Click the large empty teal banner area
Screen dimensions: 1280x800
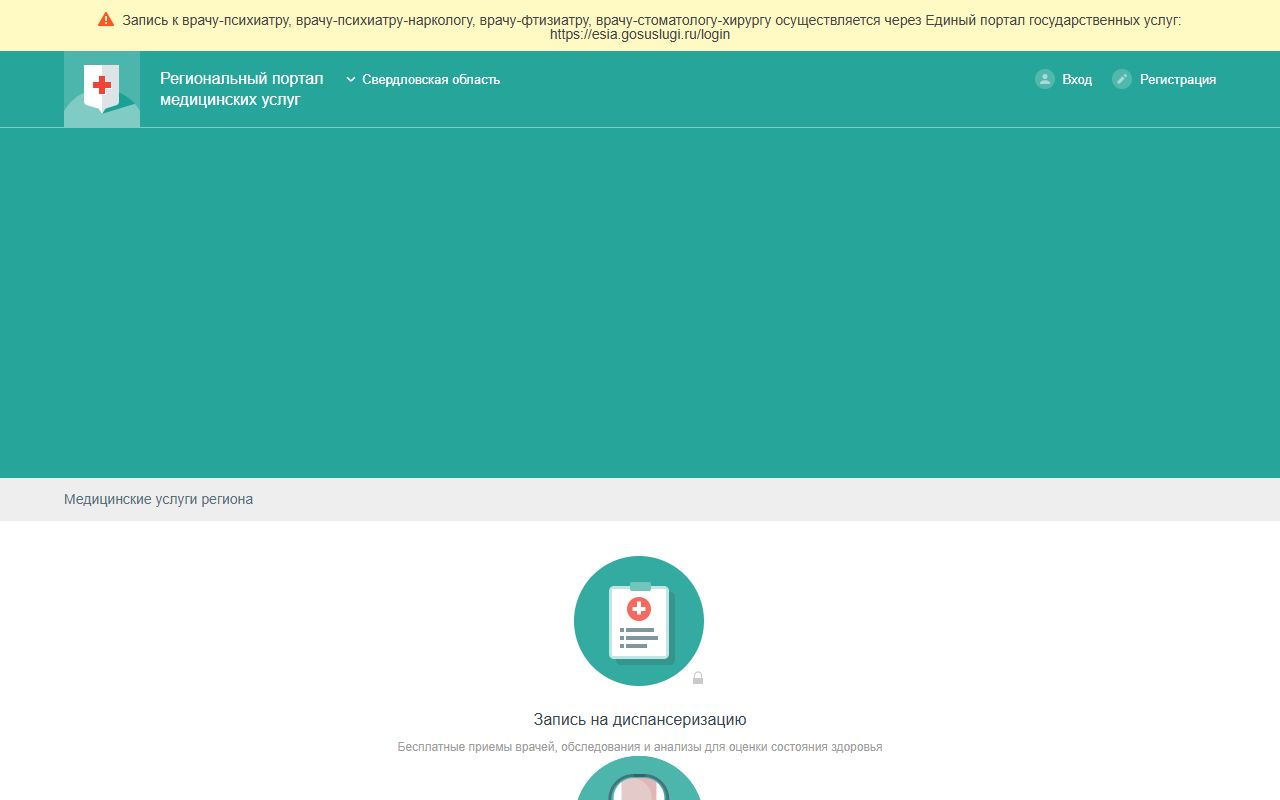pyautogui.click(x=640, y=303)
